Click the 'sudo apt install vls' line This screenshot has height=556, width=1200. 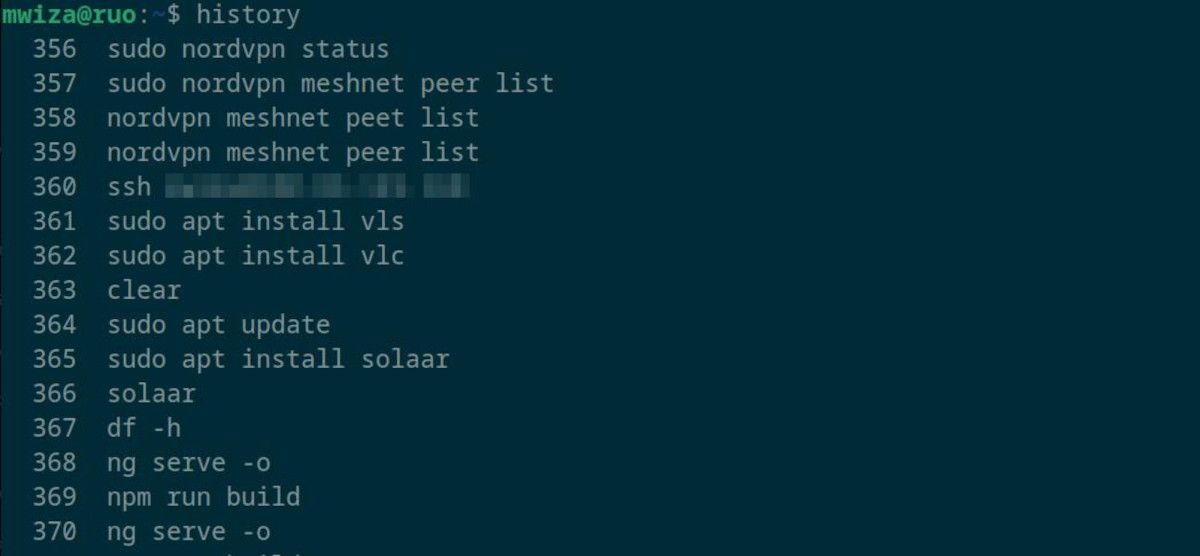(x=256, y=221)
